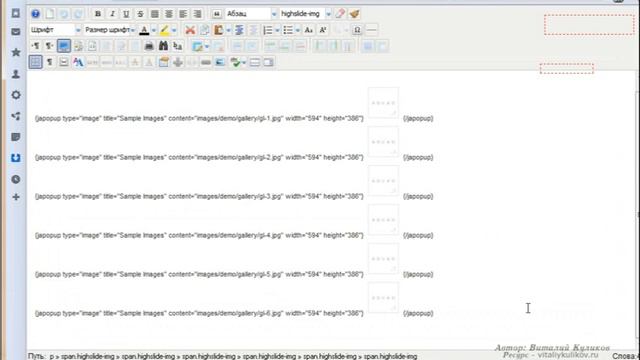Image resolution: width=640 pixels, height=360 pixels.
Task: Click the gl-6.jpg japopup shortcode text
Action: tap(199, 313)
